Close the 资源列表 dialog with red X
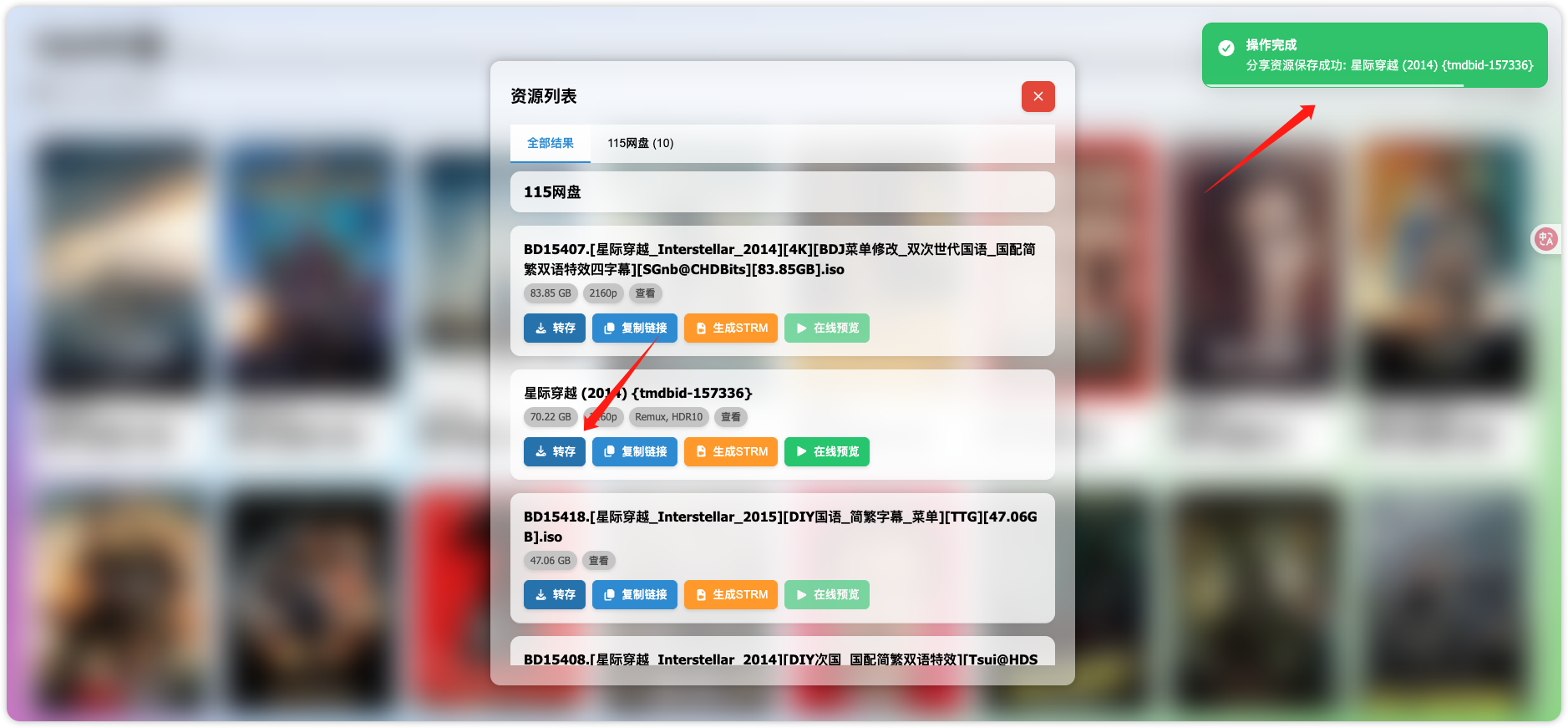This screenshot has width=1568, height=728. point(1038,96)
